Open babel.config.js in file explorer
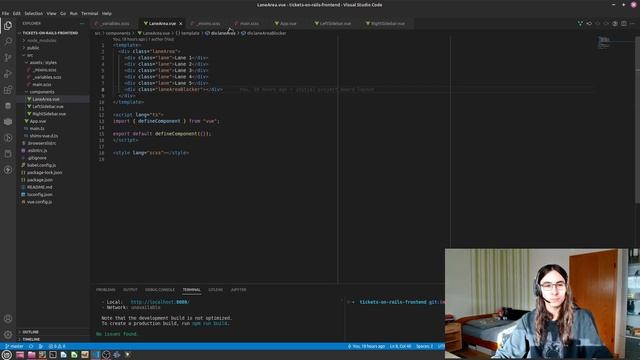 41,165
